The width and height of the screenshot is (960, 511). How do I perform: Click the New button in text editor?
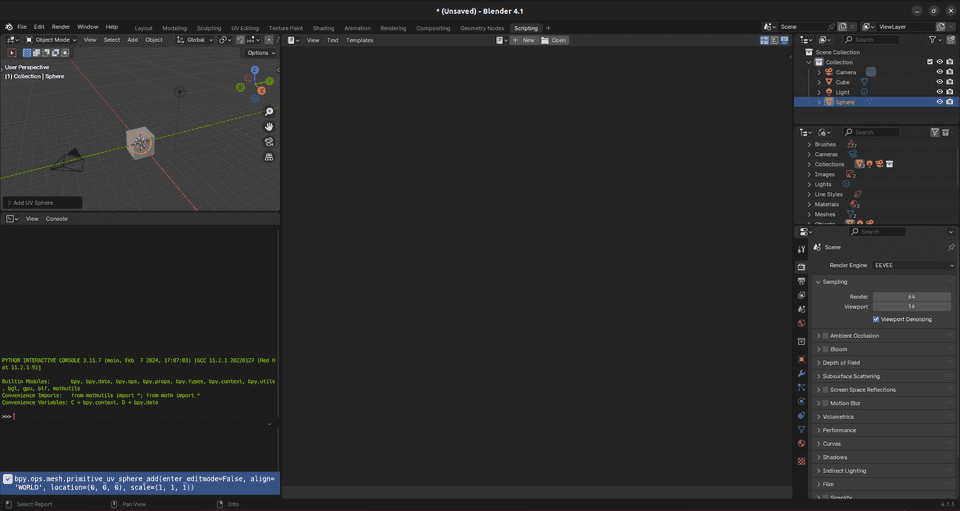click(x=524, y=40)
